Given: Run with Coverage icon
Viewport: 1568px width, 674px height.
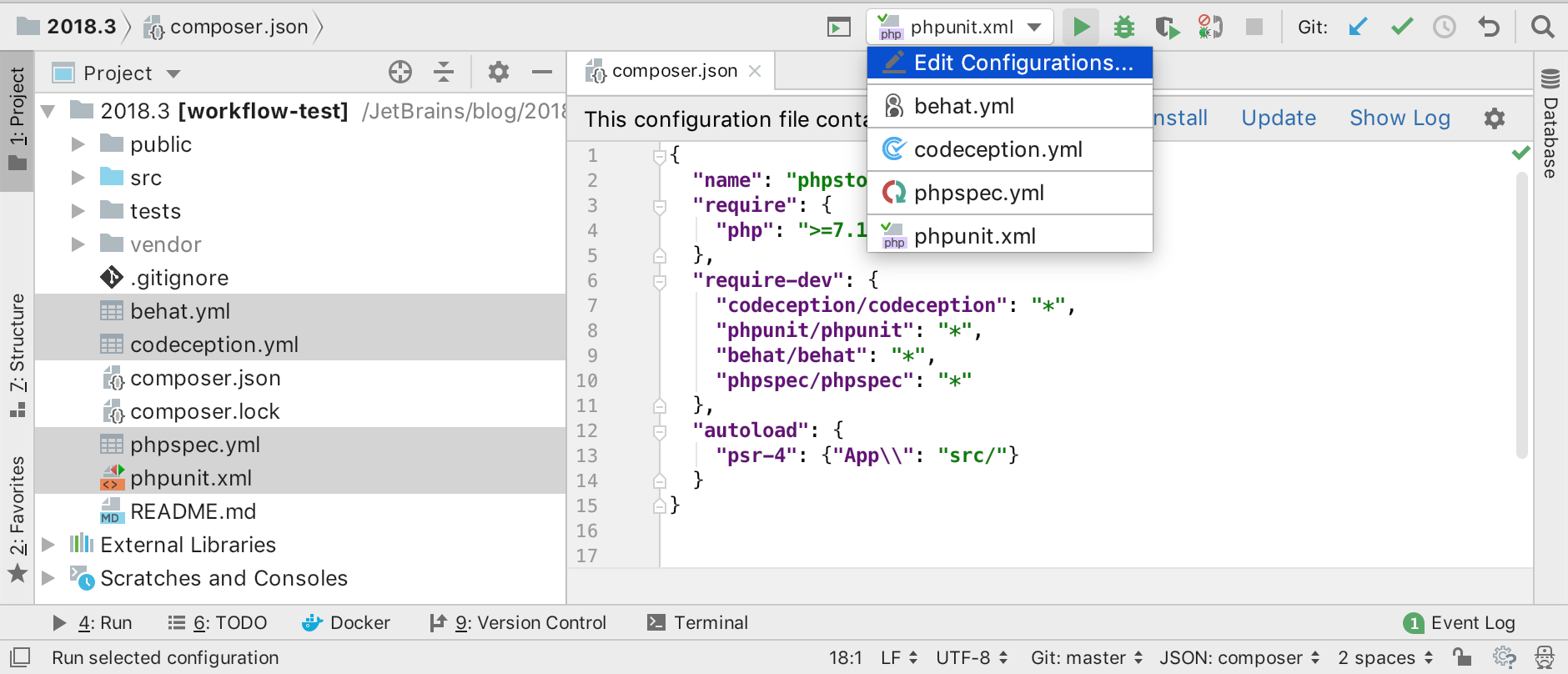Looking at the screenshot, I should (1167, 28).
